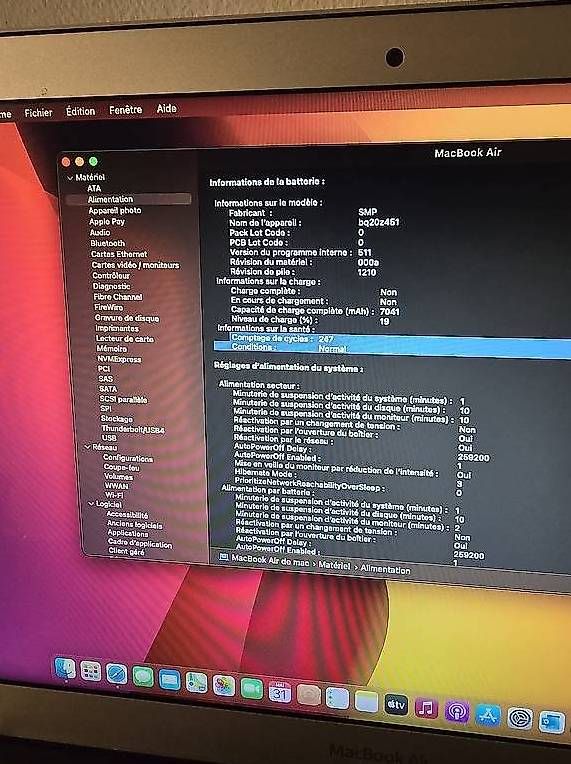This screenshot has height=764, width=571.
Task: Open App Store from the Dock
Action: point(488,715)
